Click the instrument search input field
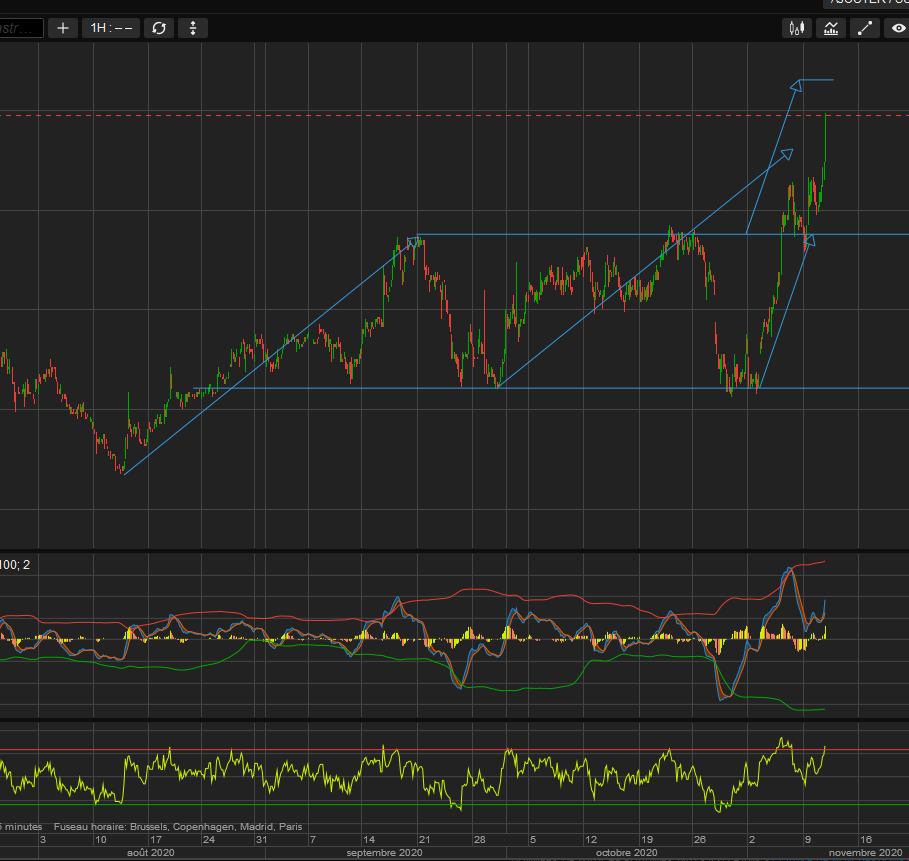 tap(21, 28)
